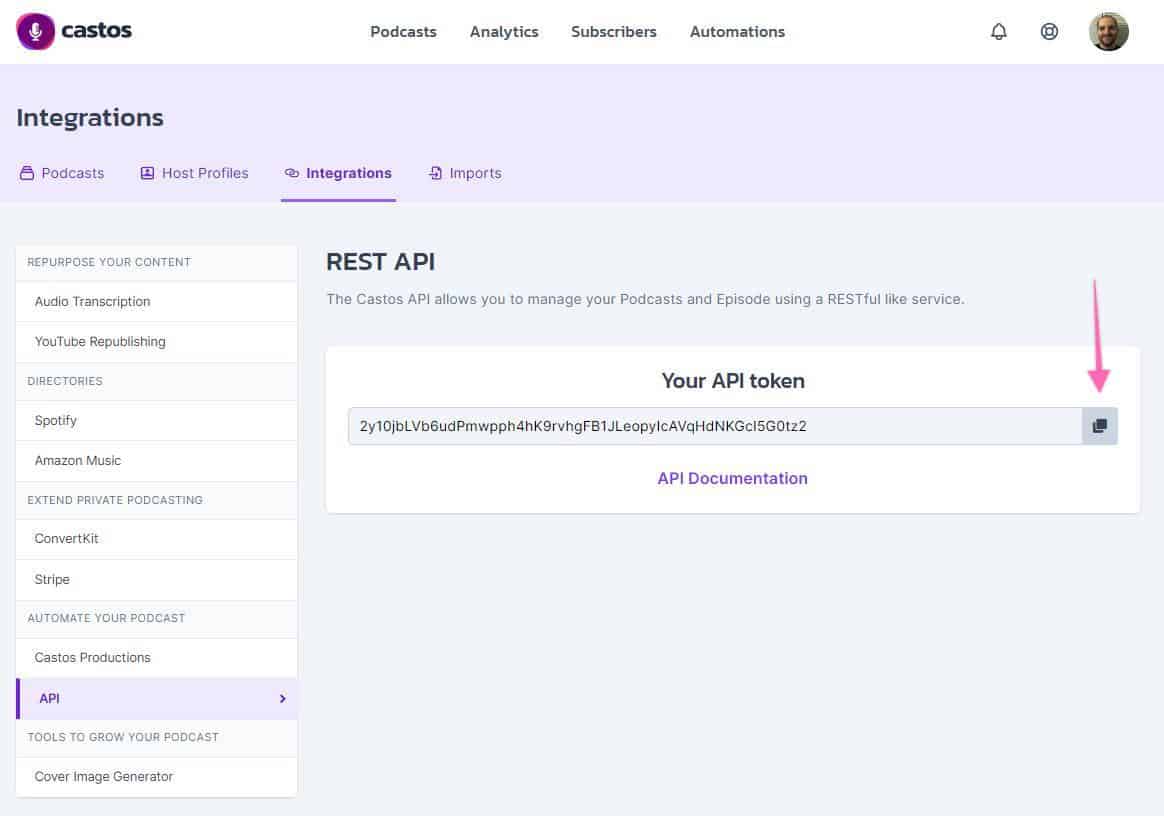Select Amazon Music directory
Viewport: 1164px width, 816px height.
click(x=156, y=460)
